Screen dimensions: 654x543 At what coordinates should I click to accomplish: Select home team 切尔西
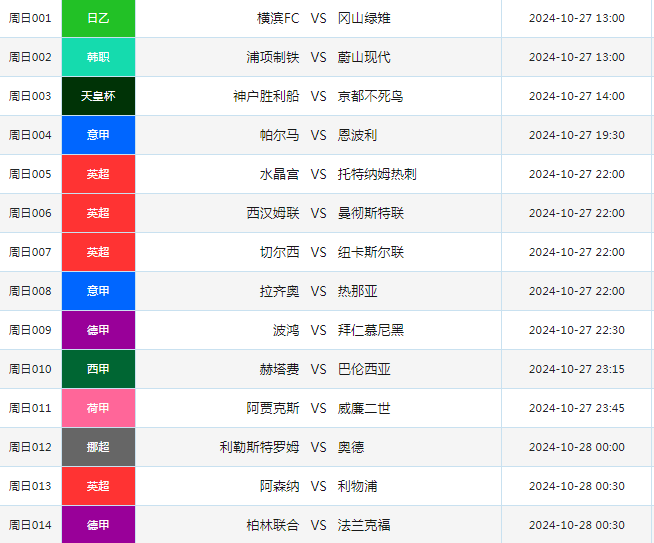pos(279,252)
